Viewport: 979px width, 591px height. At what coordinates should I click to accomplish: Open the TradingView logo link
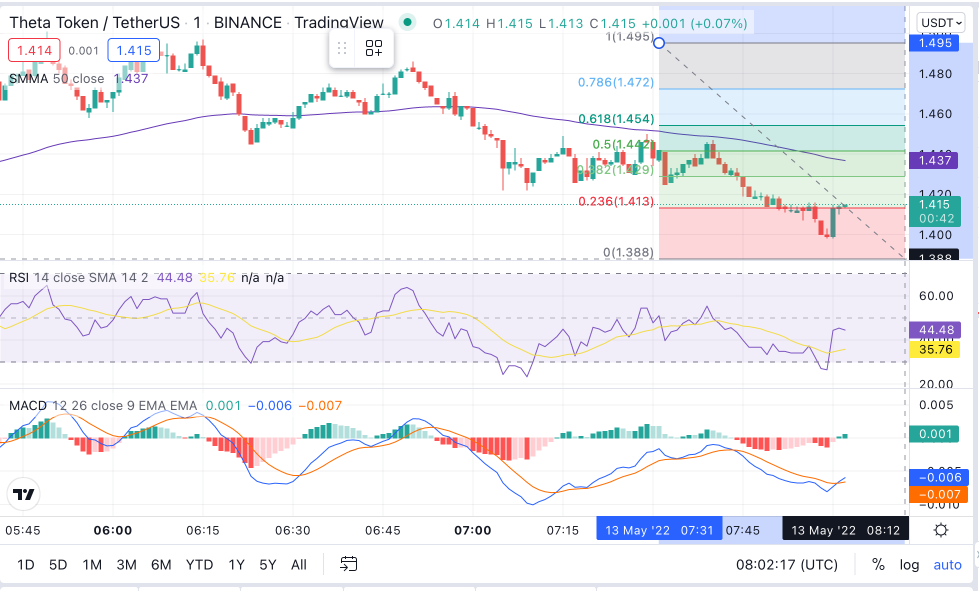point(24,494)
